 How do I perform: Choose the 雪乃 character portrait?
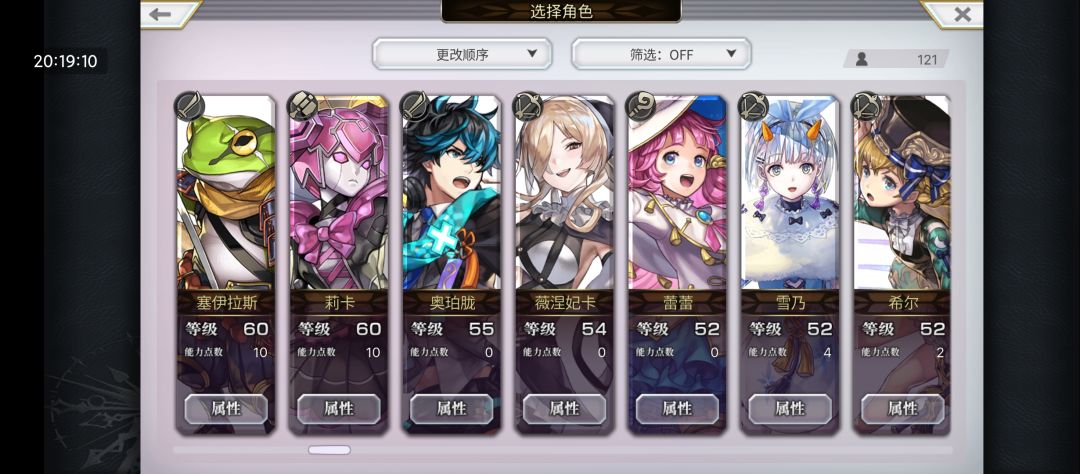click(x=790, y=192)
